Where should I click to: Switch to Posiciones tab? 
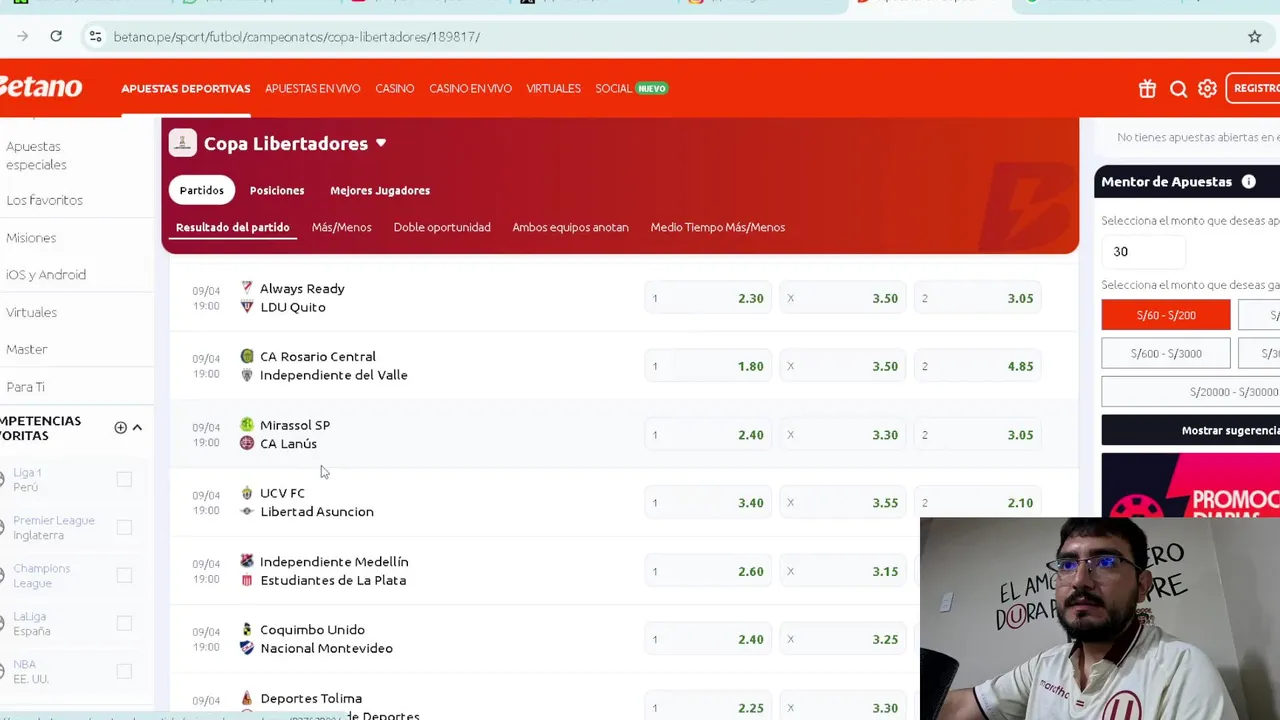coord(277,190)
